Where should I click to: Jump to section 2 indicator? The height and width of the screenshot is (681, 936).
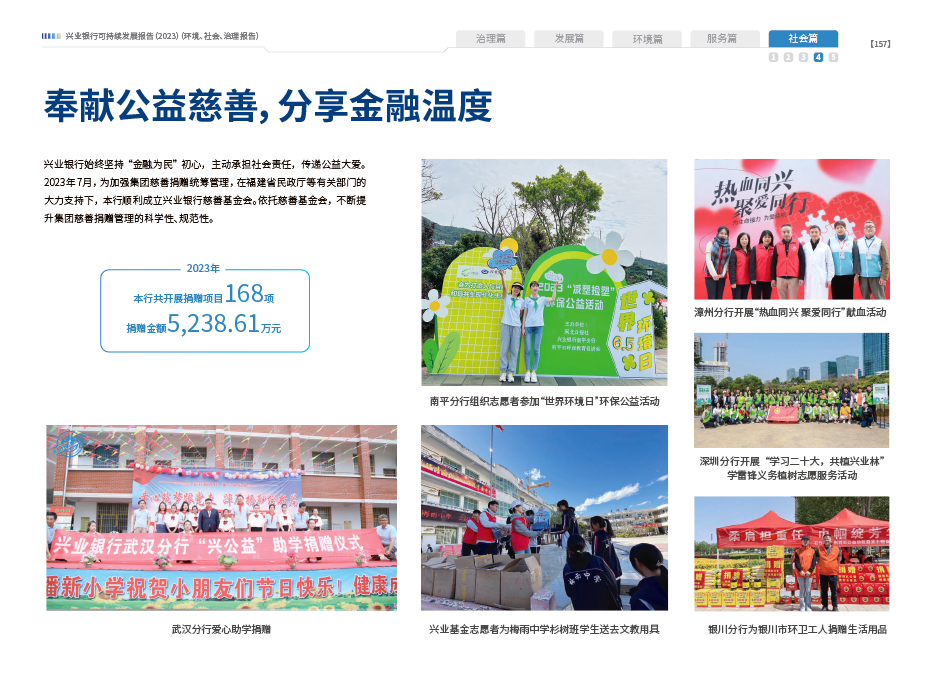(788, 58)
